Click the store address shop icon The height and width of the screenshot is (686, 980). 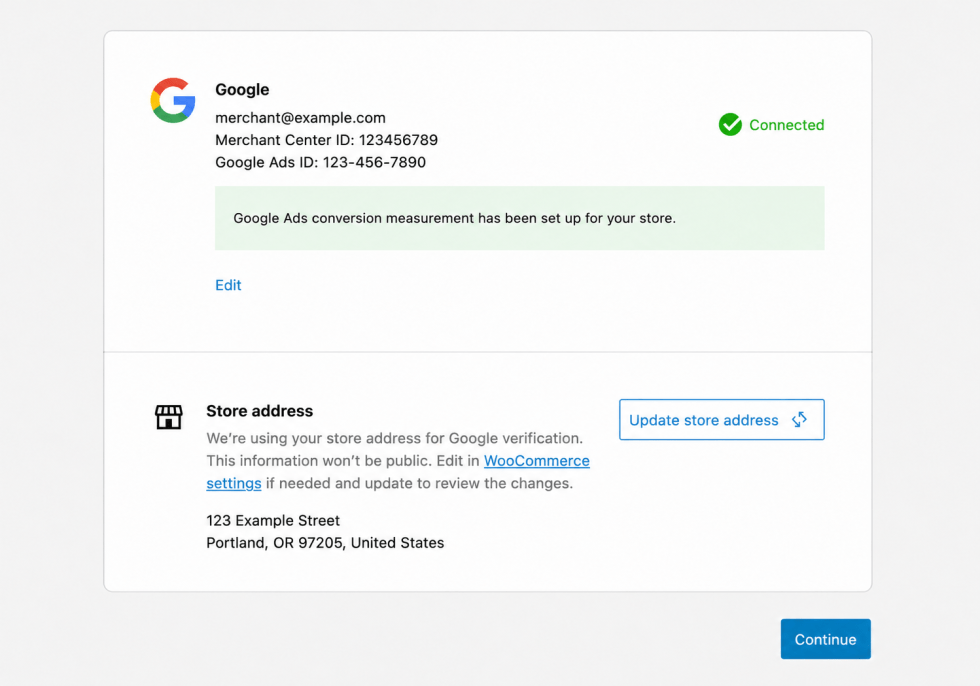pos(169,417)
